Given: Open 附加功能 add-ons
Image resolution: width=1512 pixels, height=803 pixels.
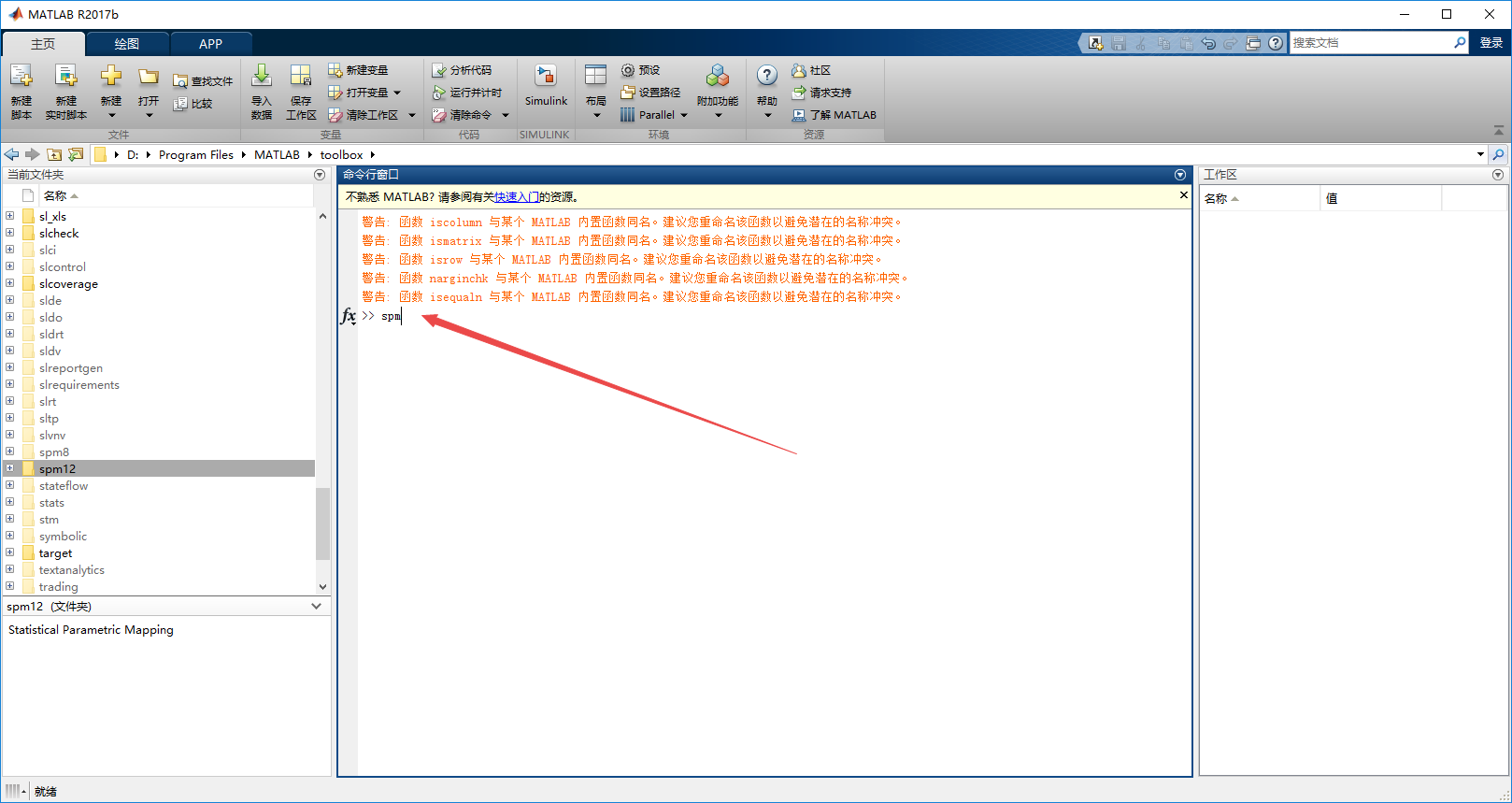Looking at the screenshot, I should (718, 91).
